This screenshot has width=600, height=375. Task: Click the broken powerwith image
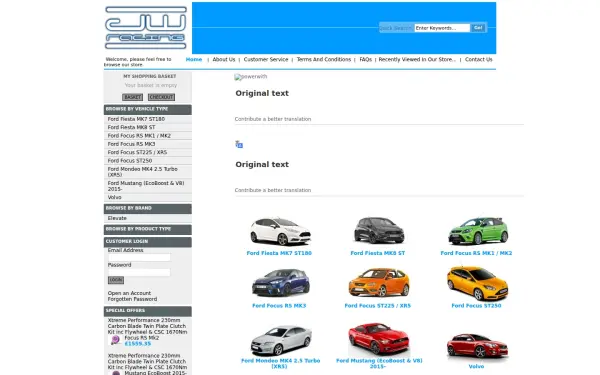click(x=251, y=77)
